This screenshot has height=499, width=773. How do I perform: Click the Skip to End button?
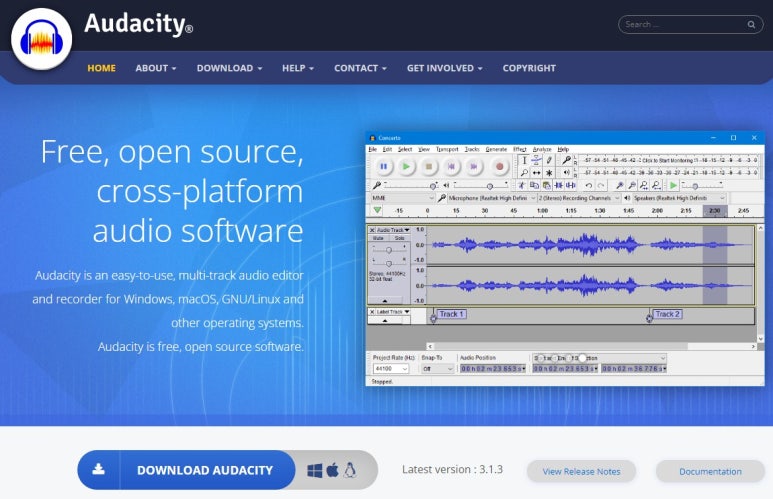pos(474,167)
